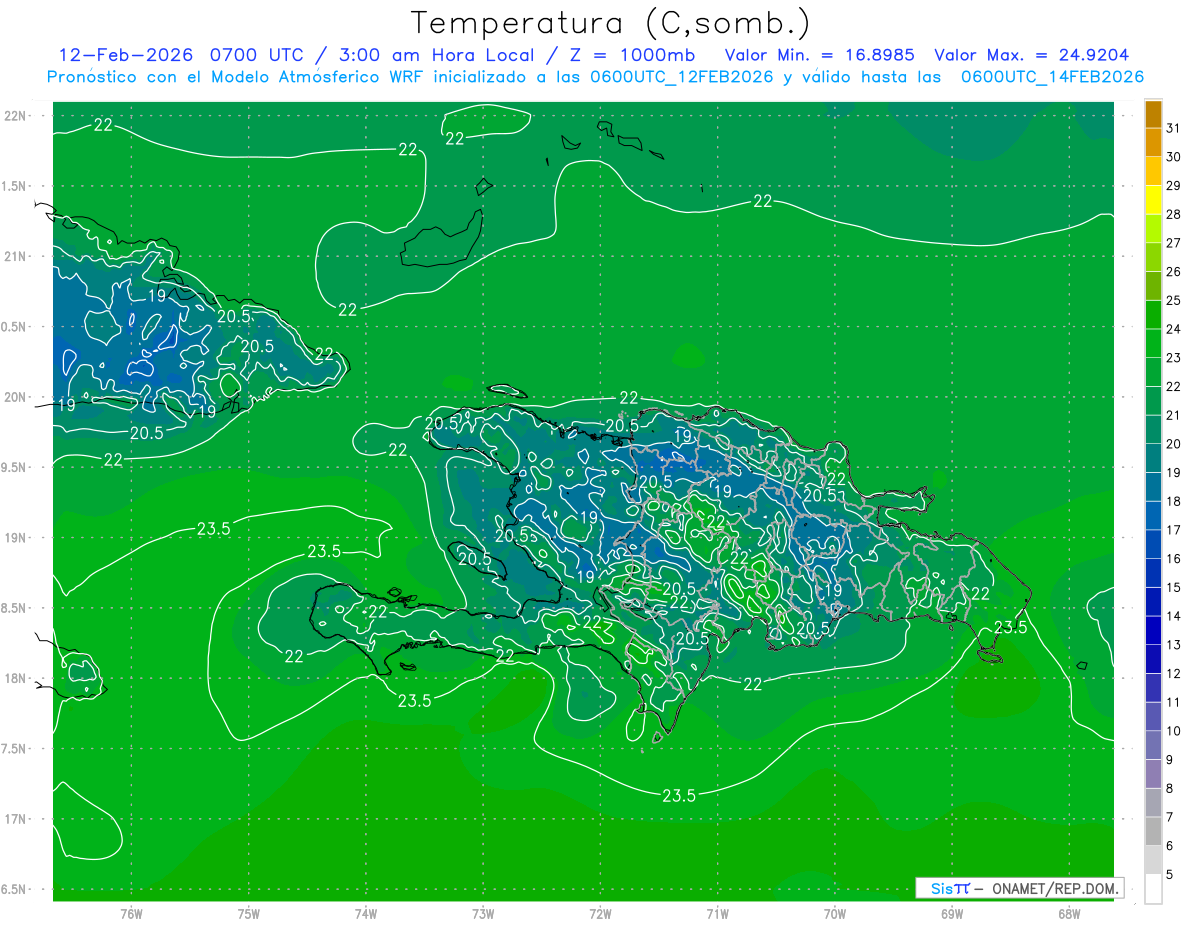Click the "Temperatura (C,somb.)" map title

tap(610, 23)
